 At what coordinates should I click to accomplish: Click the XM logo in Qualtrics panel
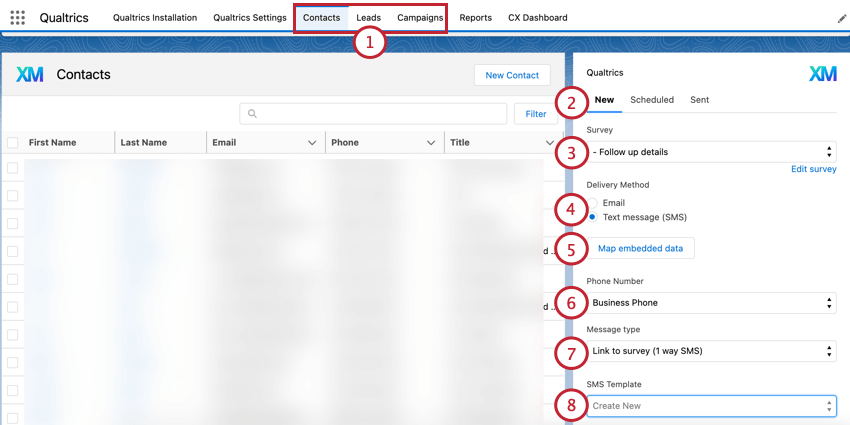click(822, 74)
